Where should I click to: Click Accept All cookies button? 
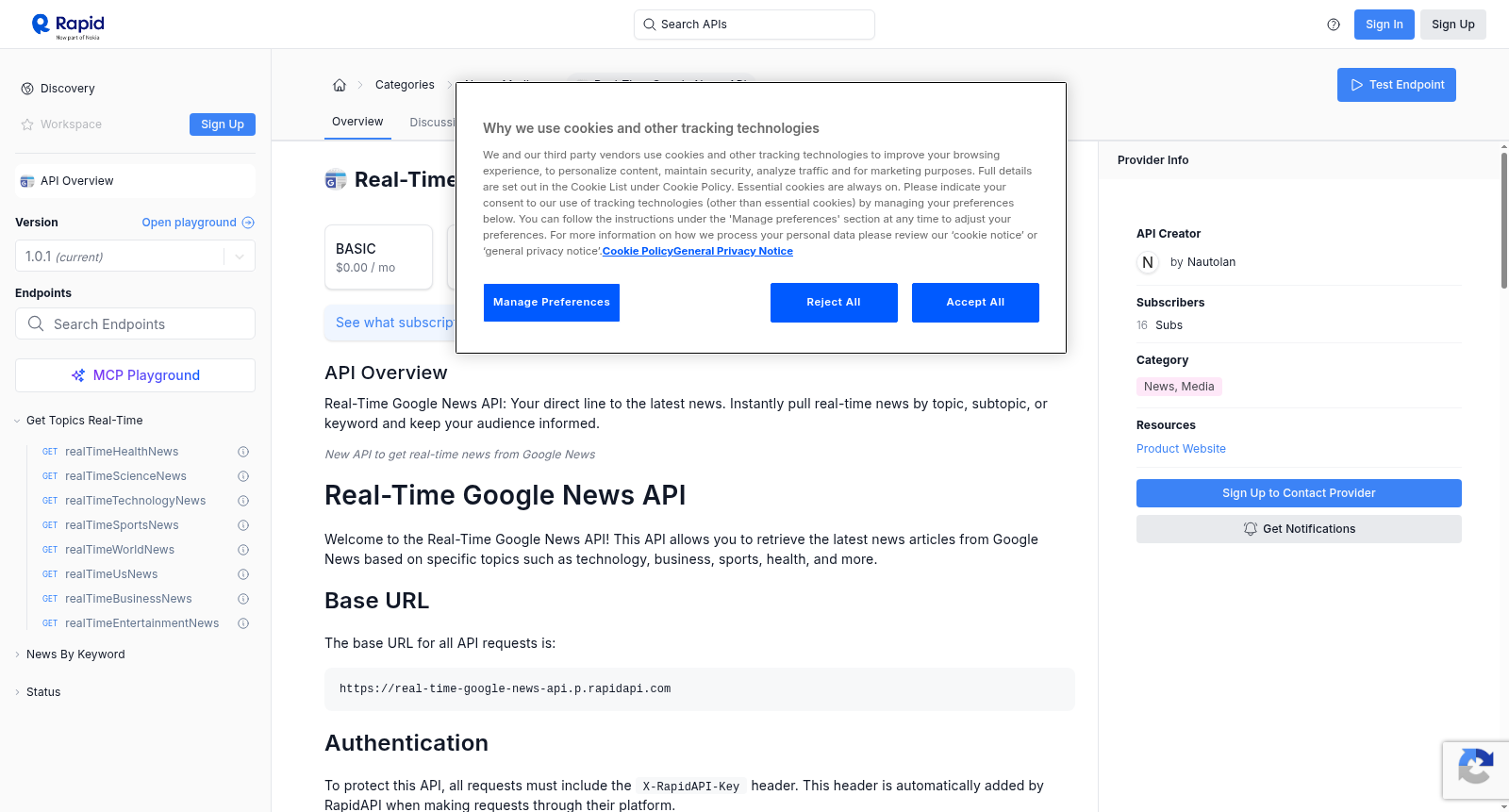pos(975,303)
